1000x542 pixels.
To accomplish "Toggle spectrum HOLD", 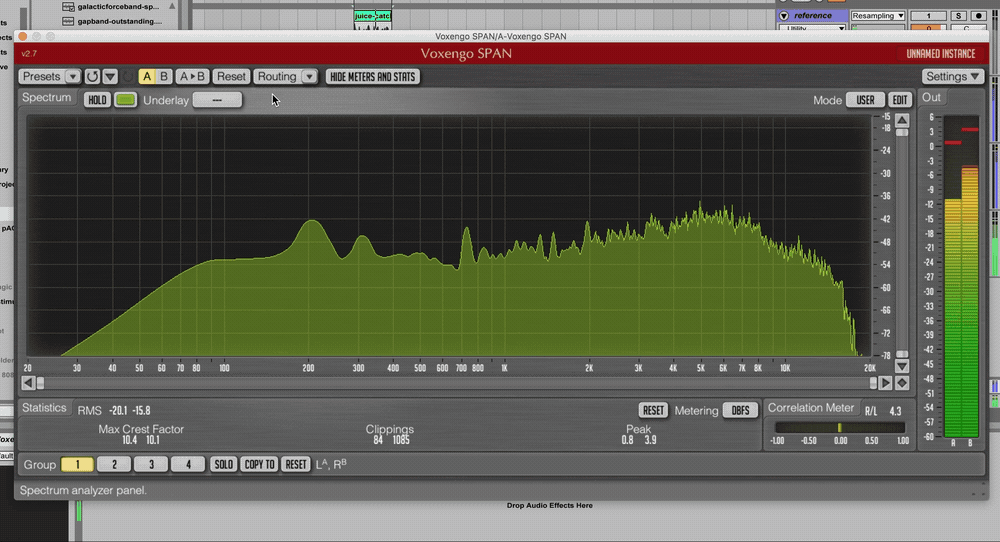I will pyautogui.click(x=97, y=100).
